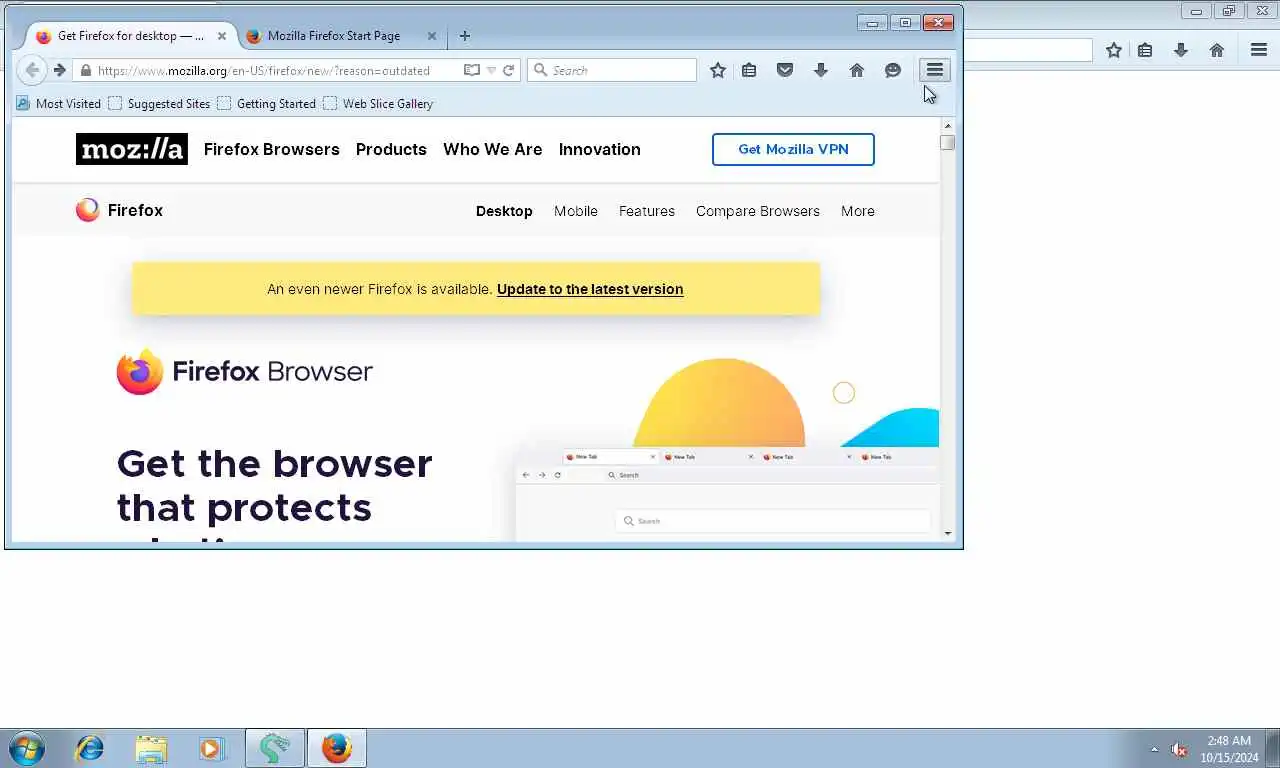
Task: Open Firefox Browsers navigation menu
Action: click(271, 149)
